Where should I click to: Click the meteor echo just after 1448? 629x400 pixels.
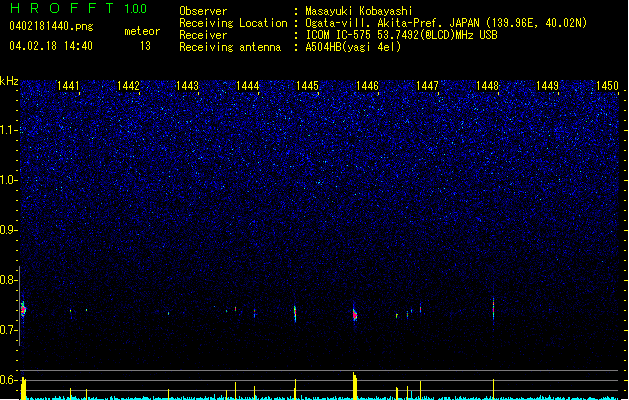pos(493,309)
